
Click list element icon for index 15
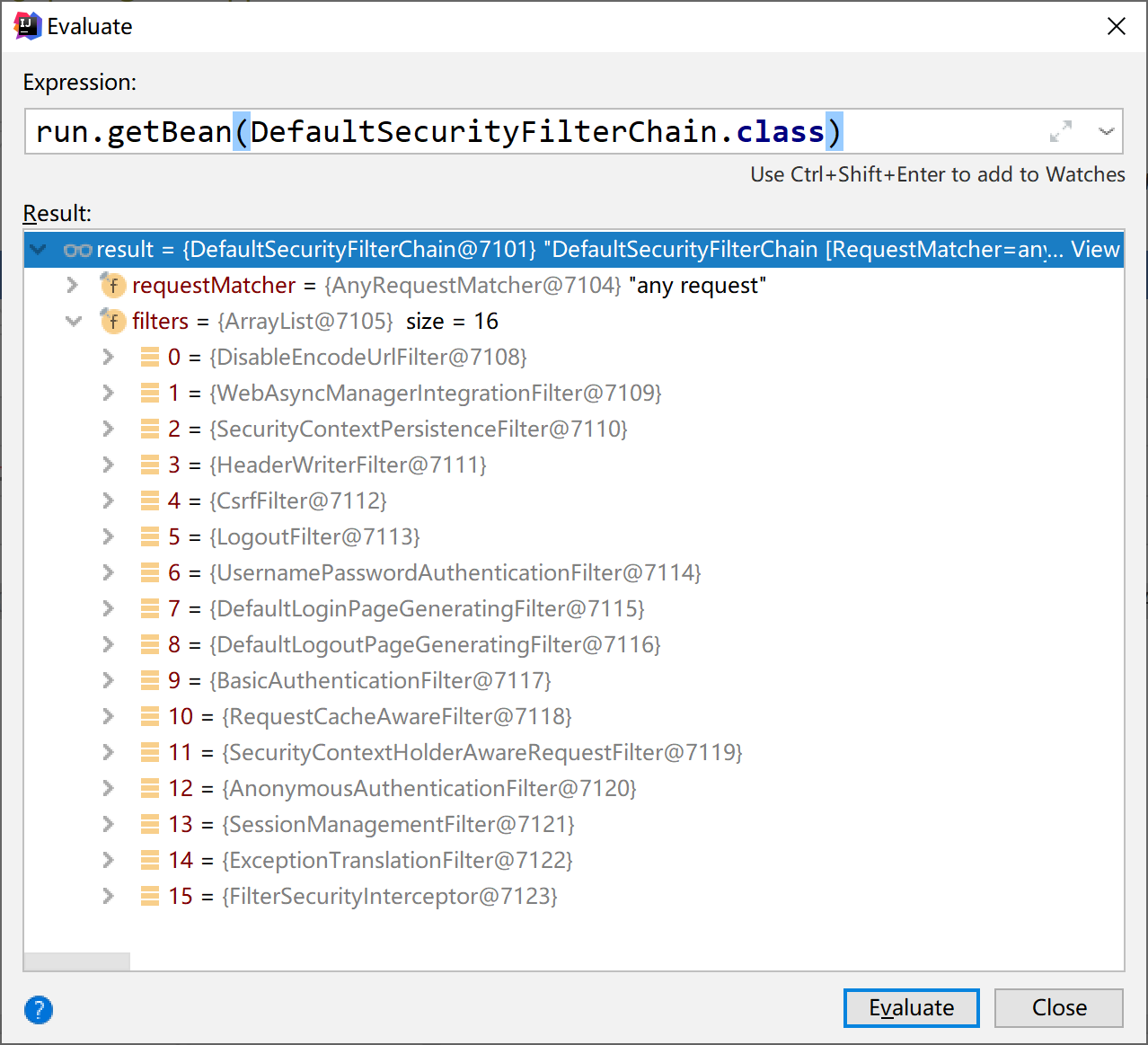tap(150, 896)
